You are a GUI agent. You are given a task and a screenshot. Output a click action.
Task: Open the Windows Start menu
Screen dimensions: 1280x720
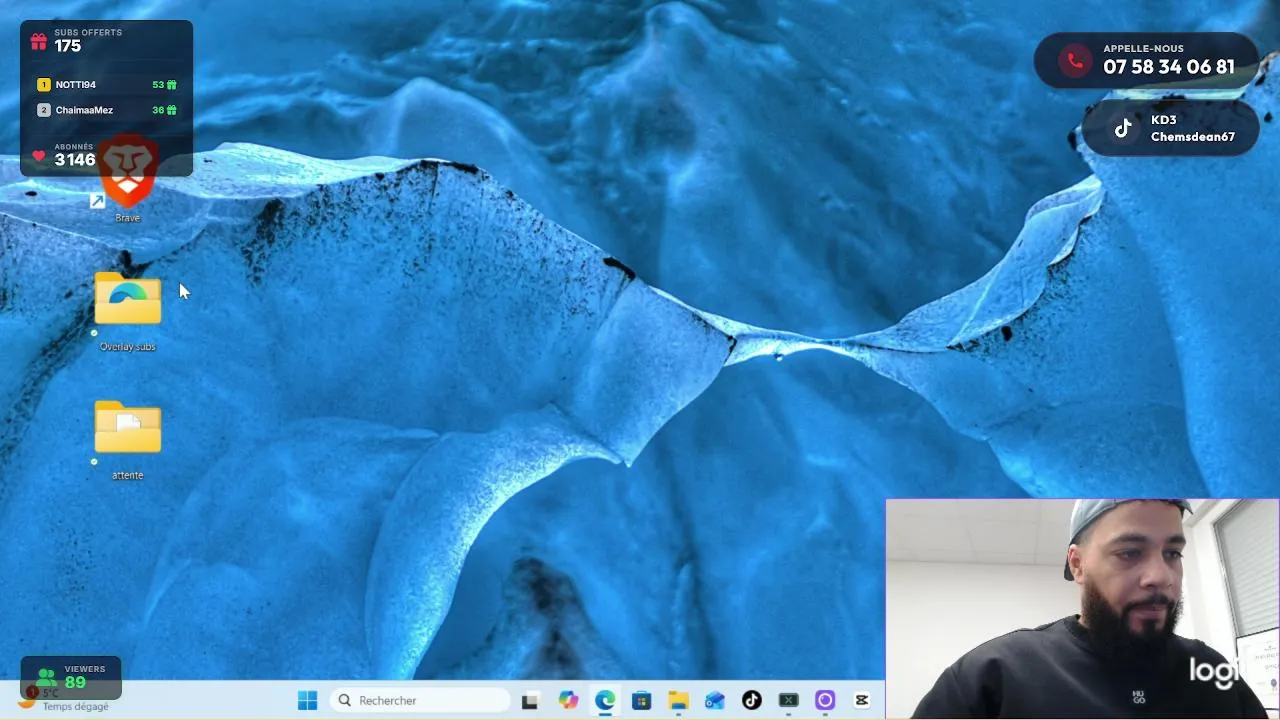(x=307, y=700)
